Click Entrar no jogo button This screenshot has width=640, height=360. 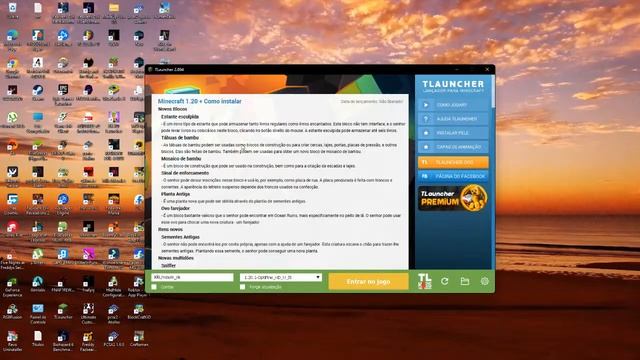click(368, 281)
